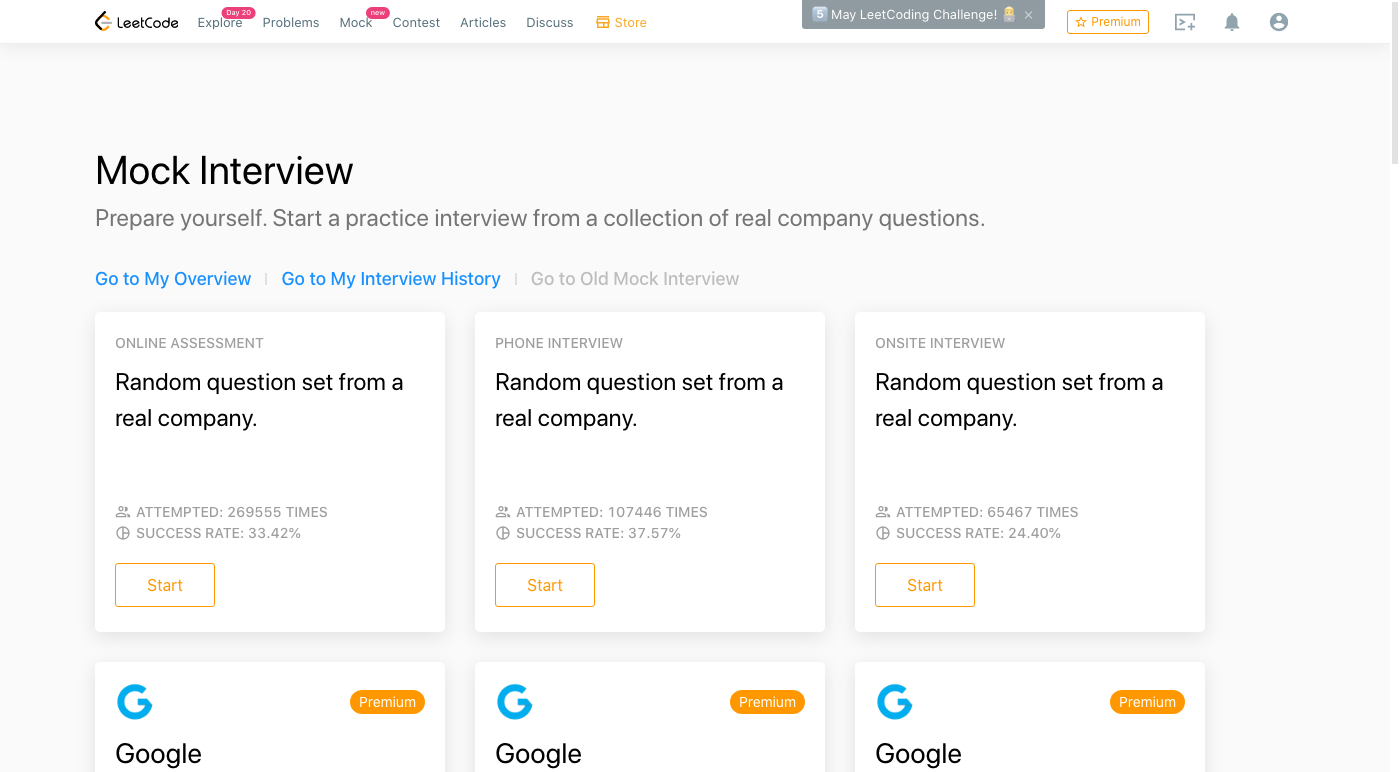This screenshot has height=772, width=1400.
Task: Click the LeetCode logo icon
Action: (103, 22)
